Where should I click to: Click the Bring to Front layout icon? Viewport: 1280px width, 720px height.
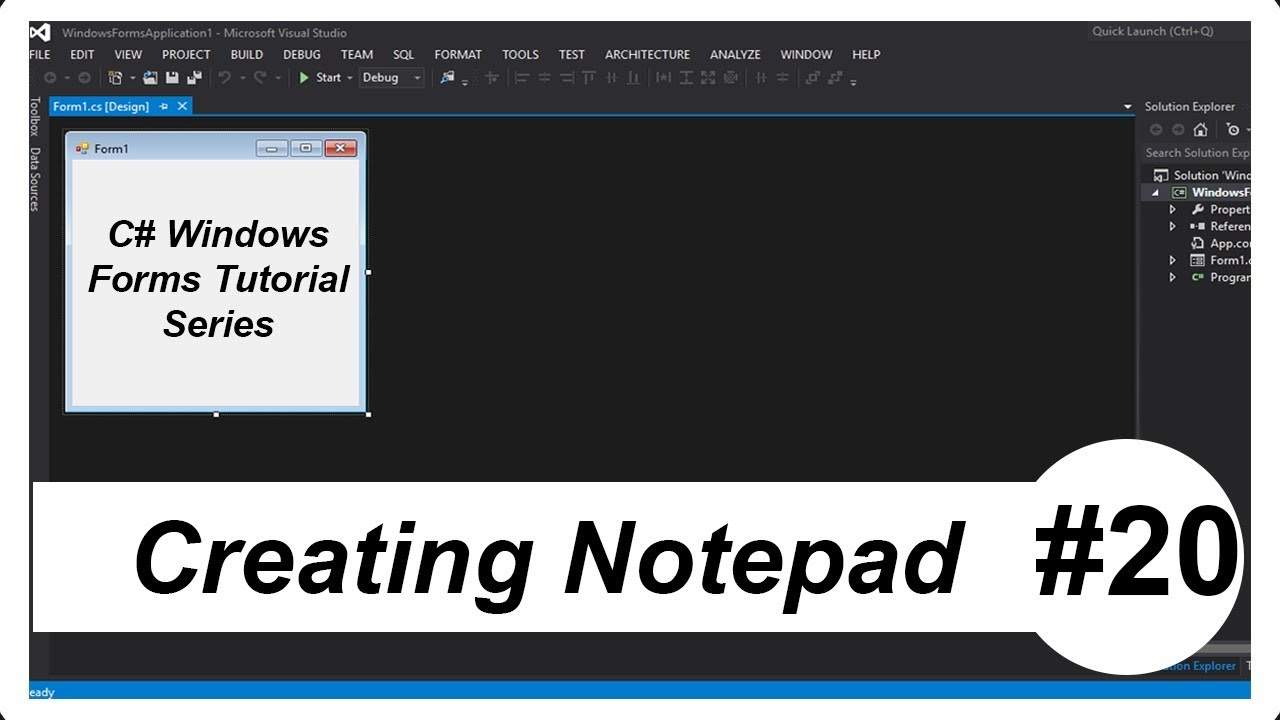pyautogui.click(x=812, y=77)
